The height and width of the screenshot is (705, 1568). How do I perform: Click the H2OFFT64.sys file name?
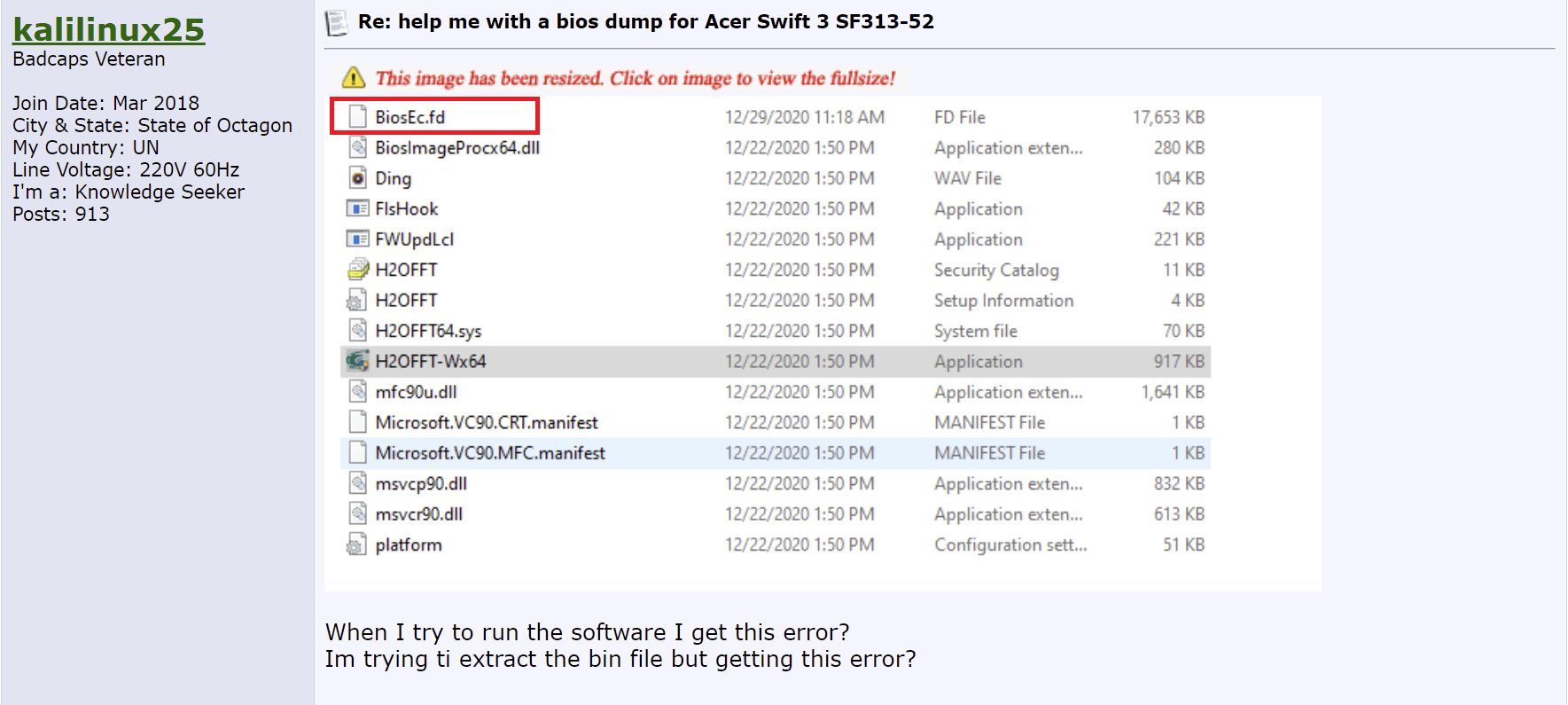click(x=428, y=332)
